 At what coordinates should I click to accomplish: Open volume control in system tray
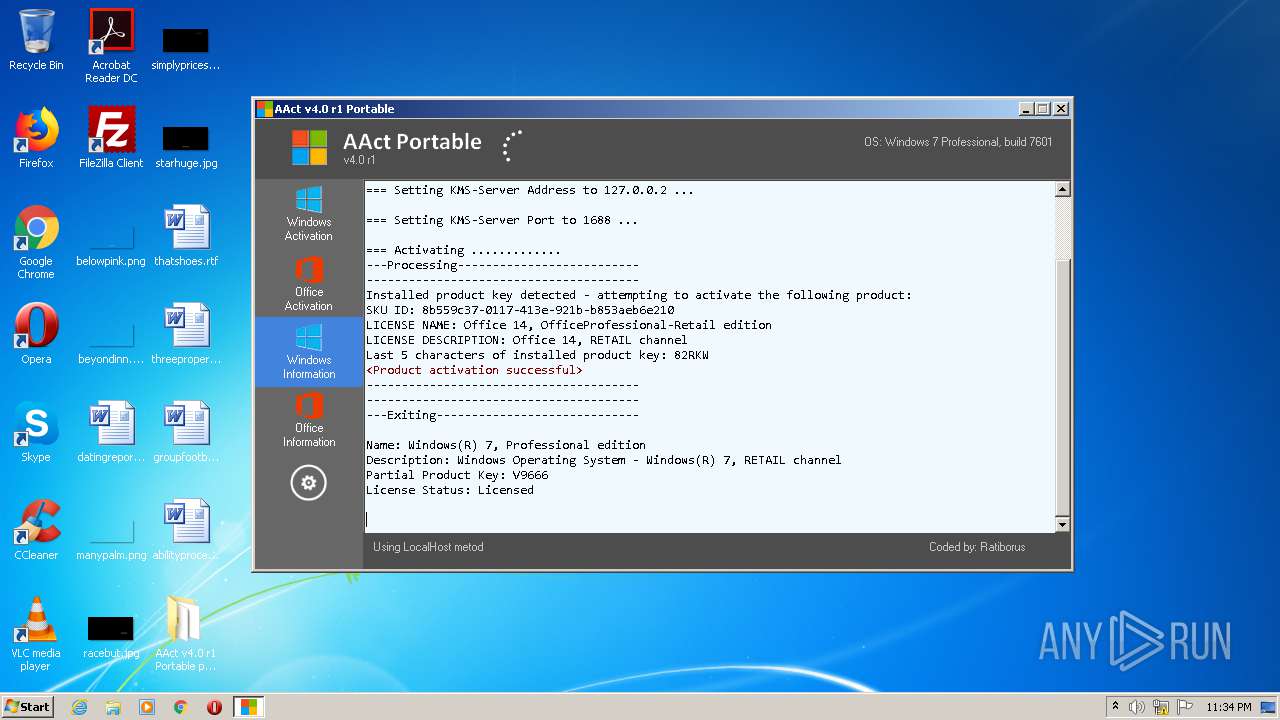(1137, 707)
